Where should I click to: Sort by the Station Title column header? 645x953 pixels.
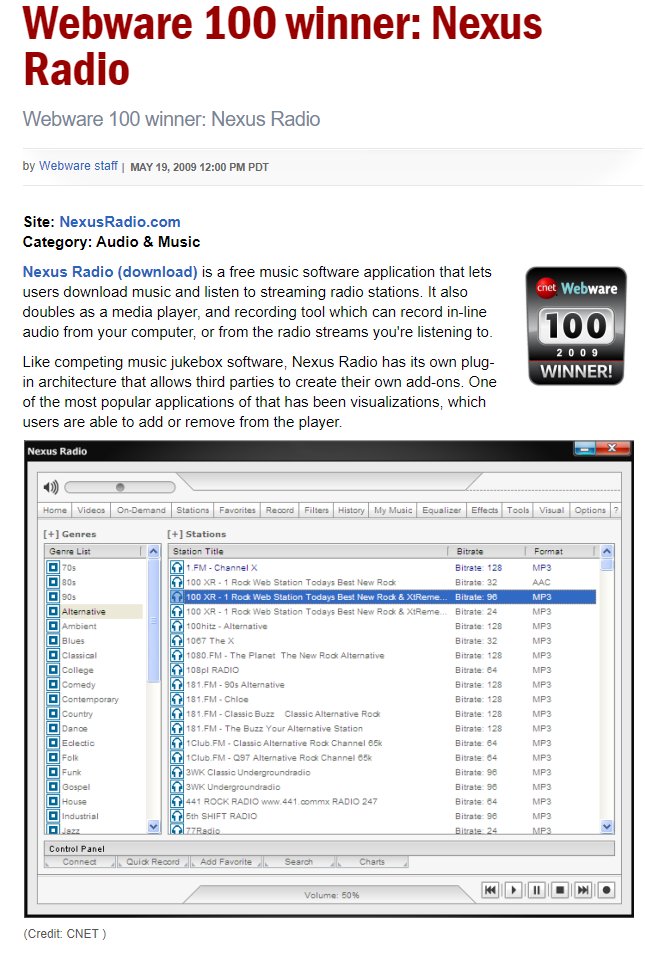coord(308,551)
